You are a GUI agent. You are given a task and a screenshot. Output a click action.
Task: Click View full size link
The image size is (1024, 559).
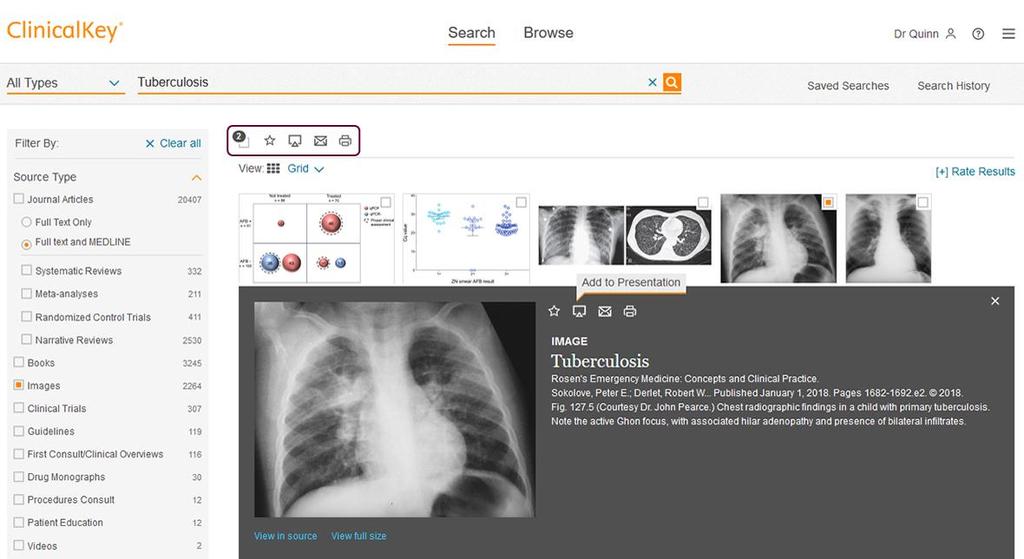pyautogui.click(x=359, y=535)
